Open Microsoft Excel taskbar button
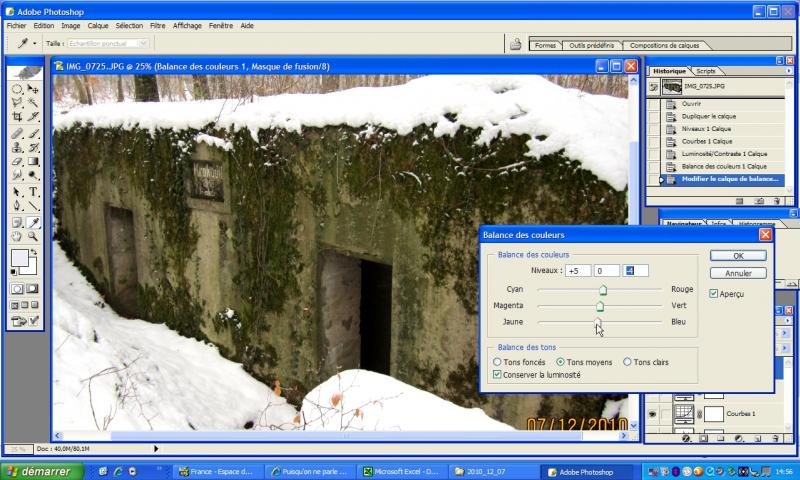800x480 pixels. (x=402, y=472)
